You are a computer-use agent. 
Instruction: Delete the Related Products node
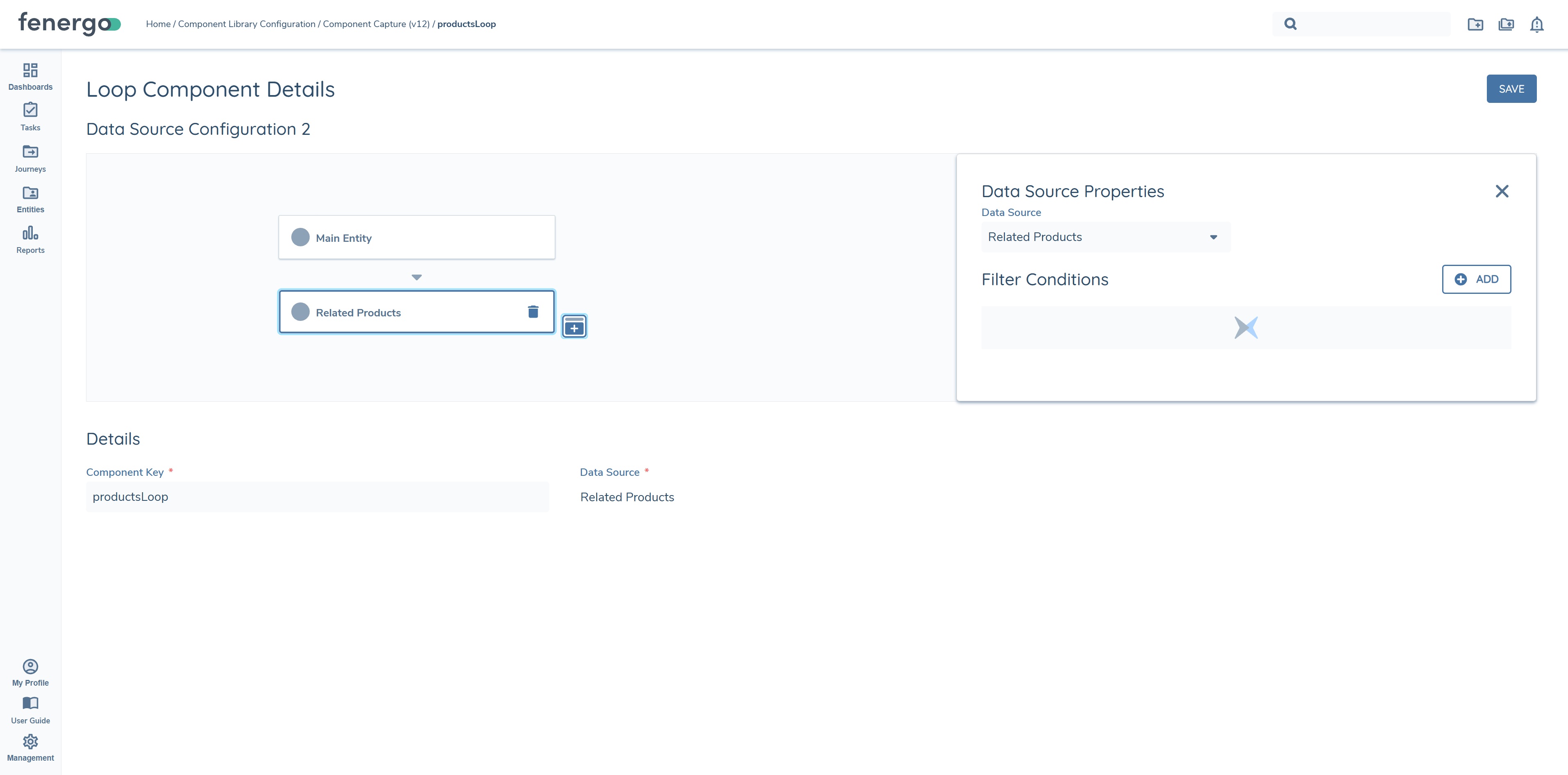(x=534, y=311)
